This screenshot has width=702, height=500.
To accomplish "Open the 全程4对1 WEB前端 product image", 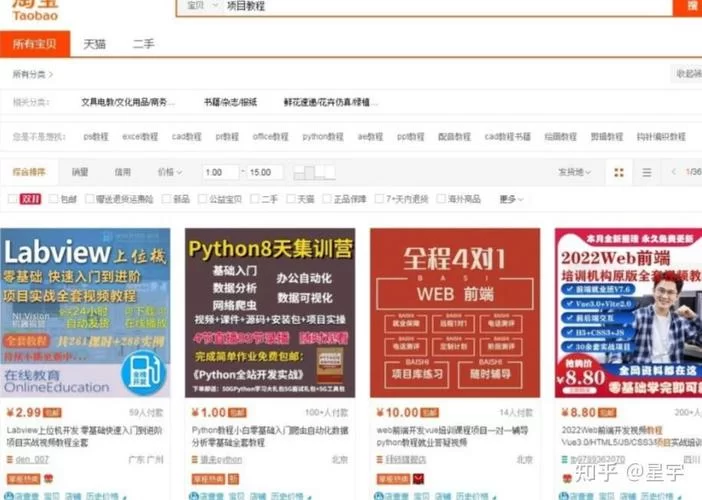I will (x=455, y=312).
